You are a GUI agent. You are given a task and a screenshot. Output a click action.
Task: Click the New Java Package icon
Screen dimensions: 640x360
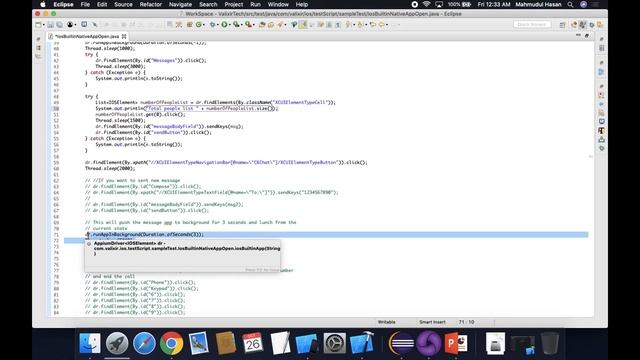click(x=189, y=25)
